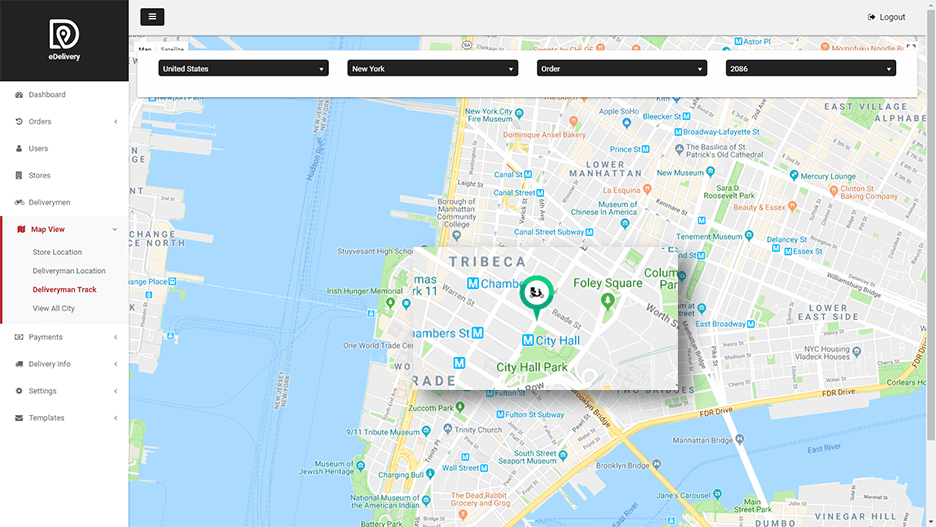936x527 pixels.
Task: Click the Deliverymen motorcycle icon
Action: click(x=19, y=202)
